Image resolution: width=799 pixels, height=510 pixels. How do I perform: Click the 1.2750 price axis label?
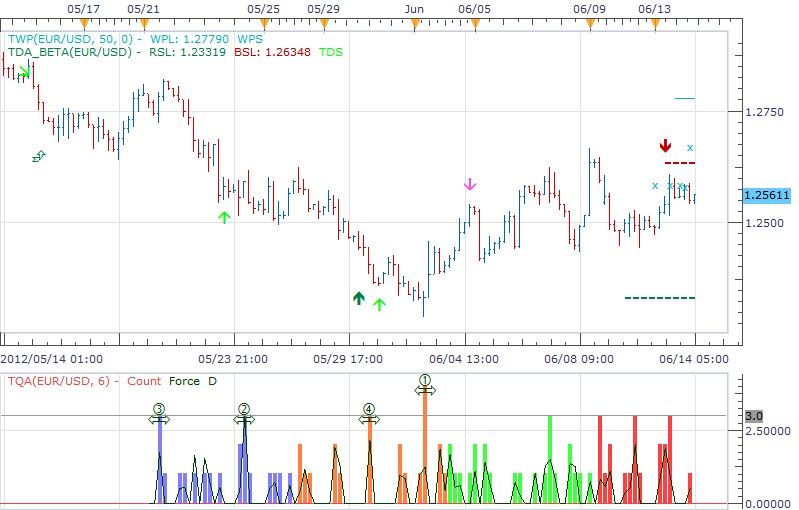point(764,112)
